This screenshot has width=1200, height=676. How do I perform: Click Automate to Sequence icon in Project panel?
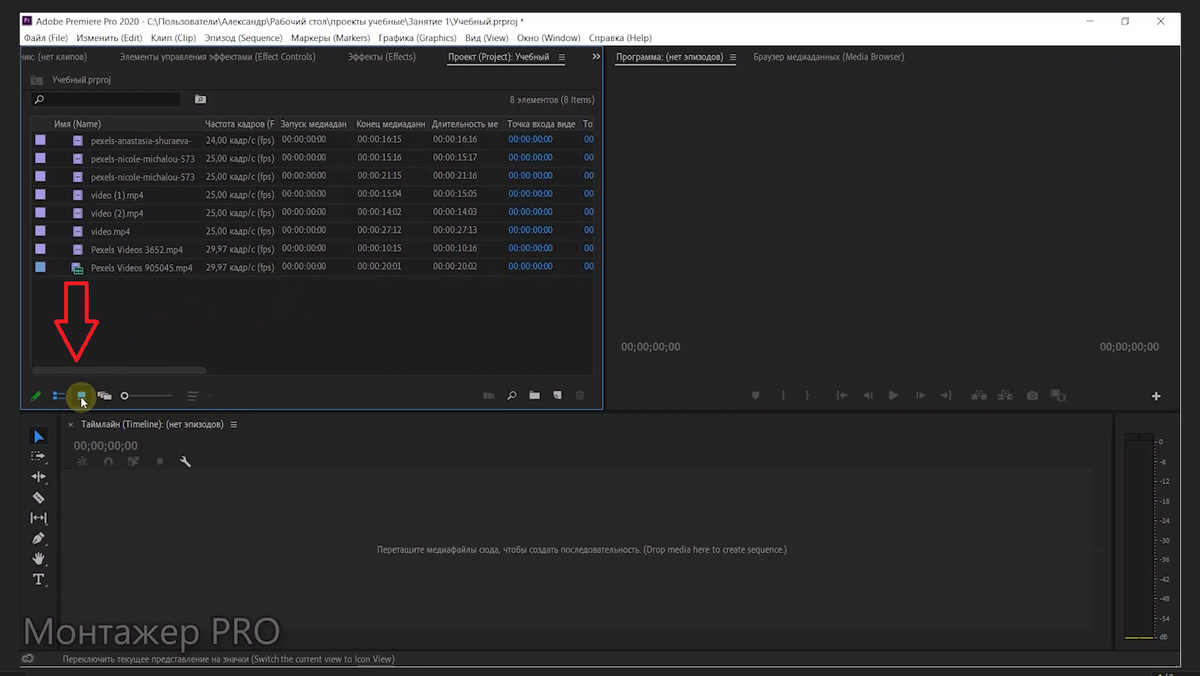point(489,396)
